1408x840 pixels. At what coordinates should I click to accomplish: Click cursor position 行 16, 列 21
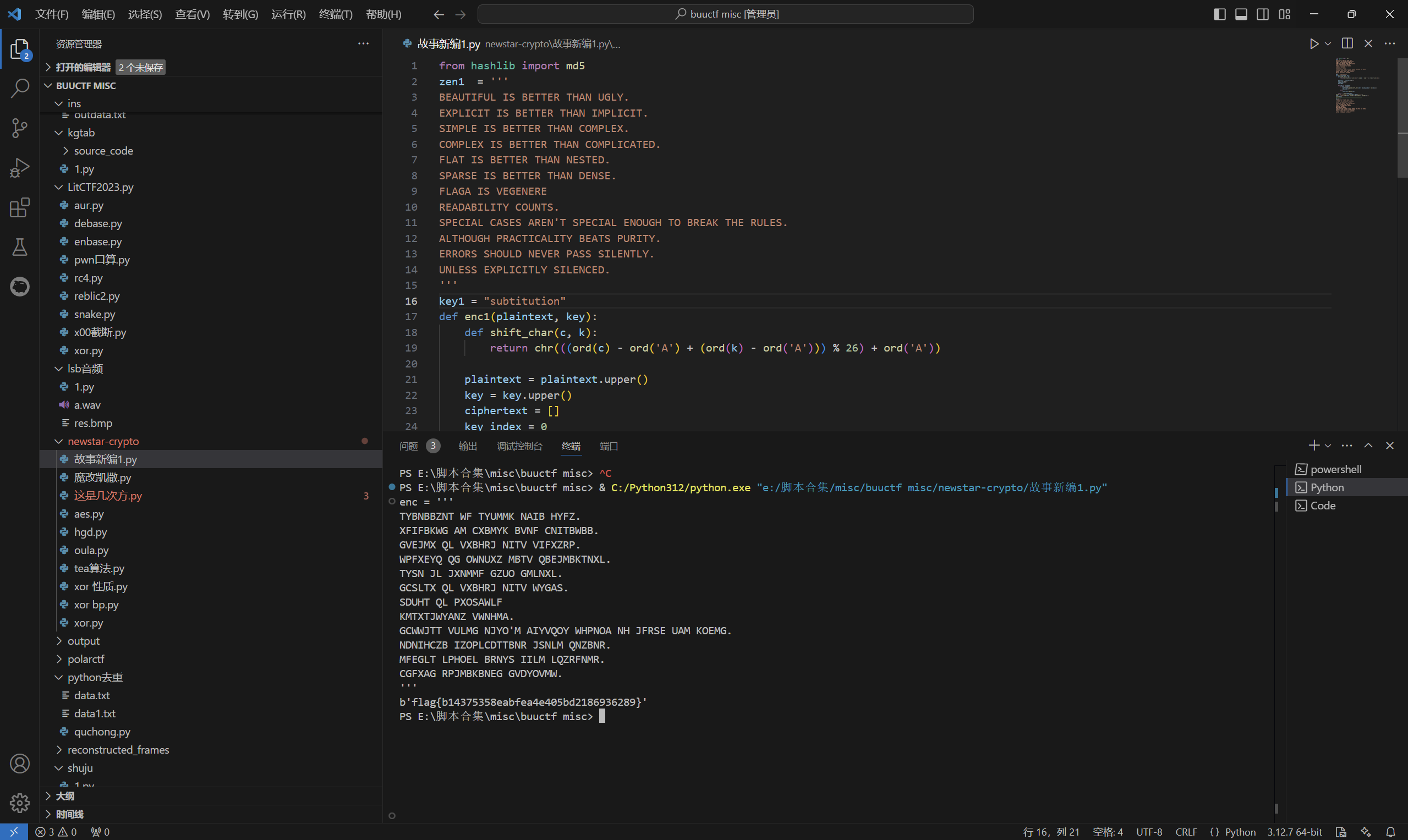(1051, 832)
